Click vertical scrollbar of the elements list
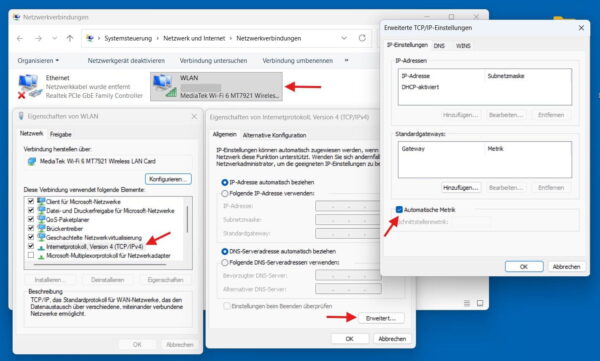 187,219
